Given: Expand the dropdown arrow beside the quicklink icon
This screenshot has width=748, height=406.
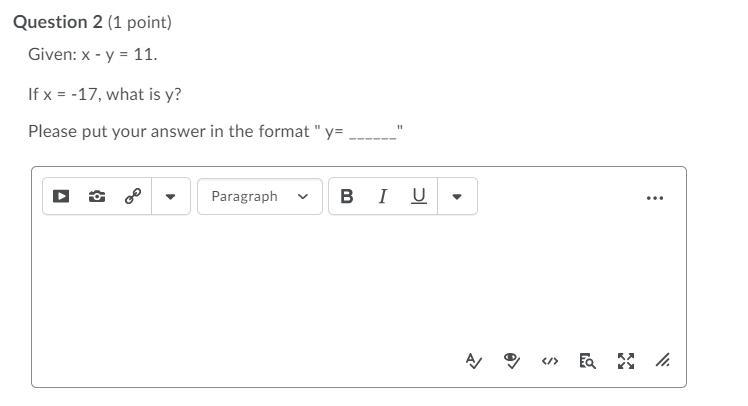Looking at the screenshot, I should point(170,196).
